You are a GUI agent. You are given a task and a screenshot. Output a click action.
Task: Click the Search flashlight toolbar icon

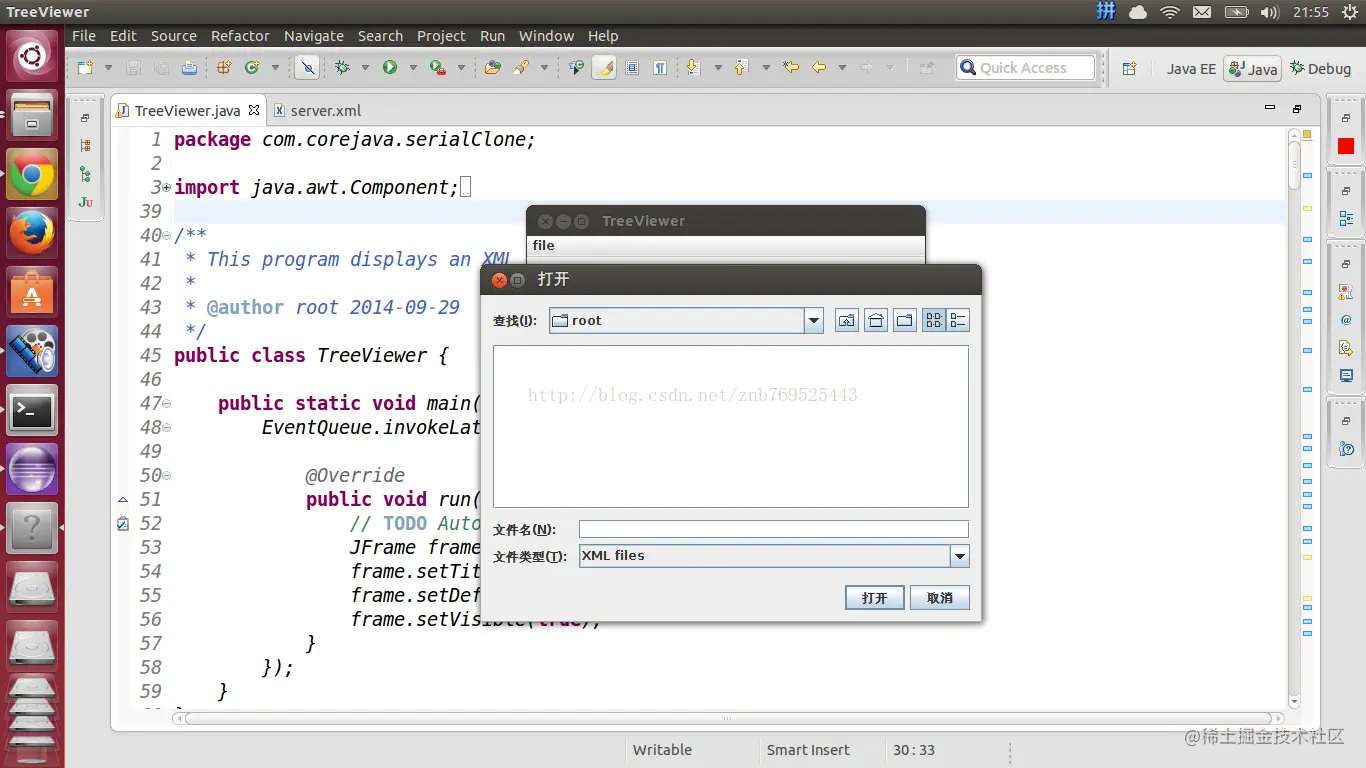click(520, 68)
